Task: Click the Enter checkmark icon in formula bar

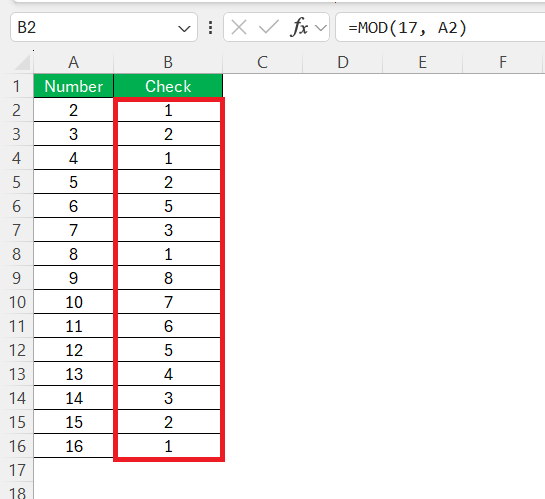Action: click(x=269, y=27)
